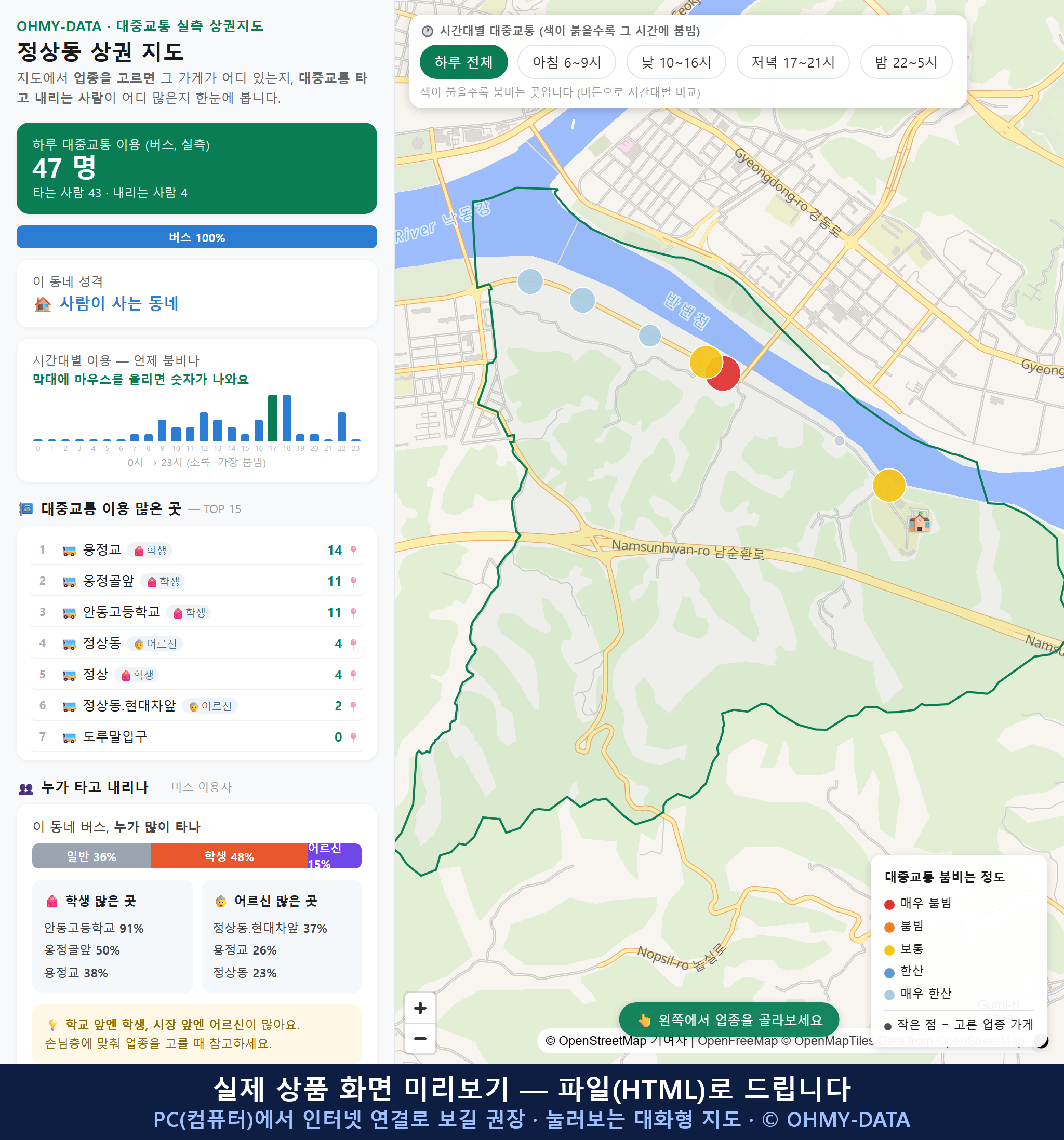Locate 정상 stop with its pin icon
The image size is (1064, 1140).
click(x=353, y=675)
